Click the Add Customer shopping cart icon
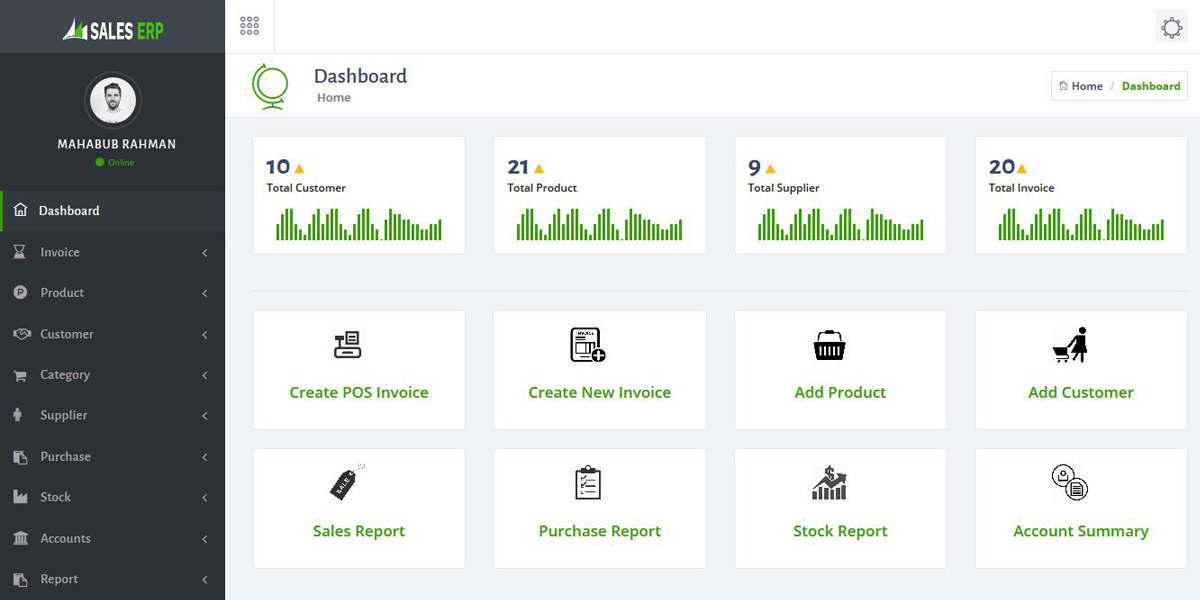Screen dimensions: 1200x600 [x=1070, y=345]
